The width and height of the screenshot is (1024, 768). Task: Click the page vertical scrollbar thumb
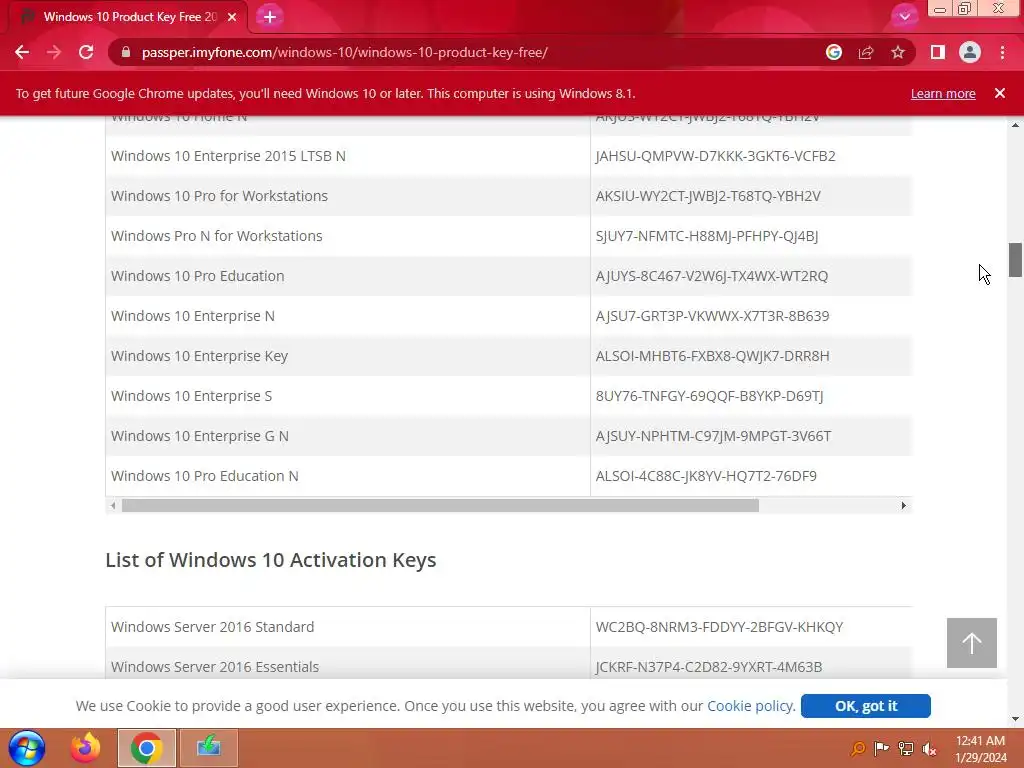(x=1015, y=260)
